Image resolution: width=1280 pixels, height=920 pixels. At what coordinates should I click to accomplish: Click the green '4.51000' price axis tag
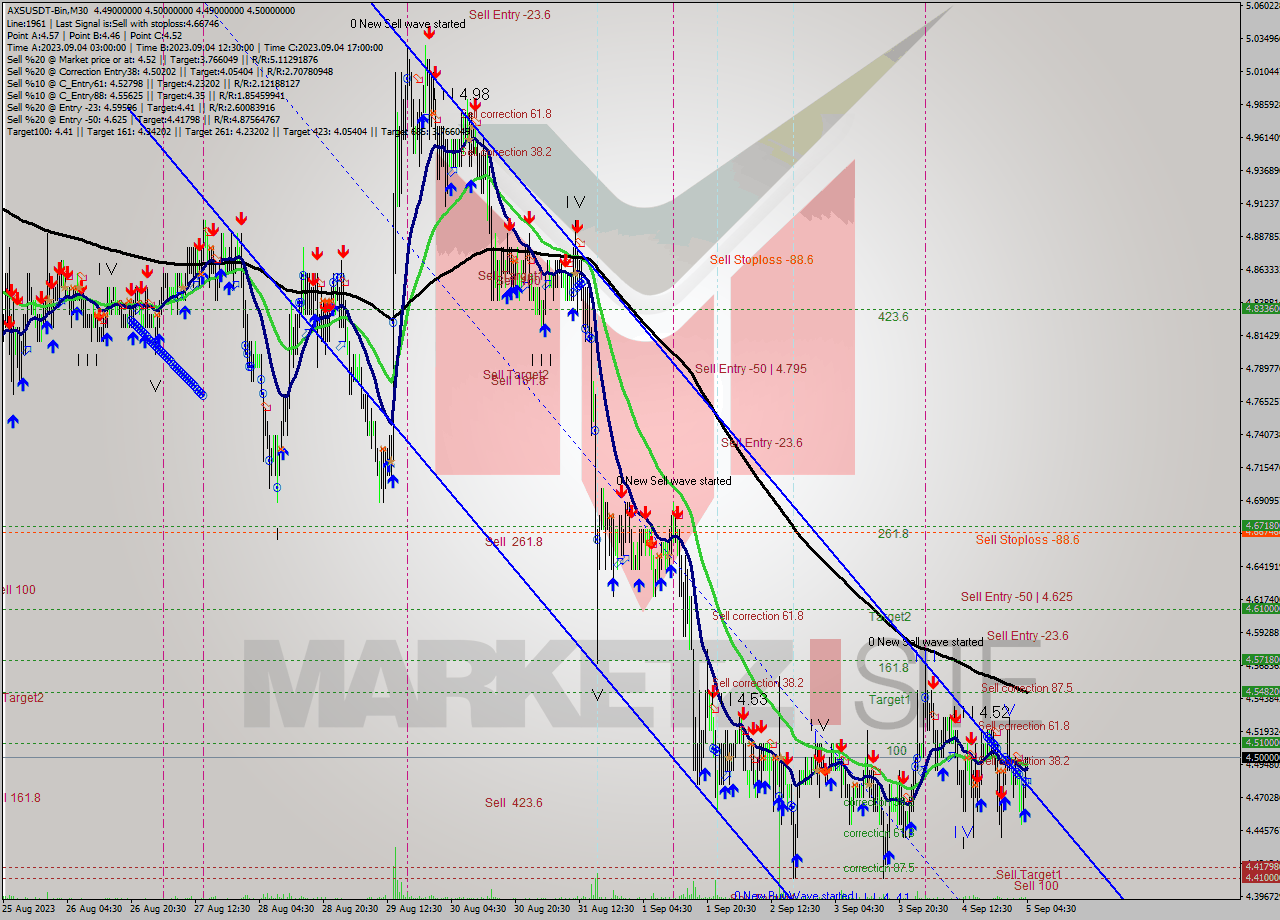tap(1261, 743)
